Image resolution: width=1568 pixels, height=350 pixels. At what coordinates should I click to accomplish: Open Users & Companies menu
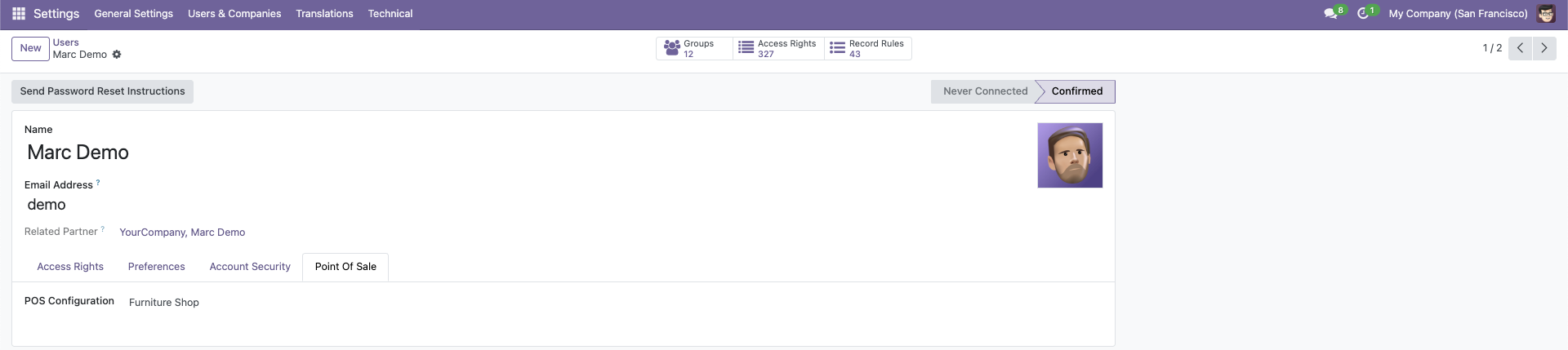[234, 14]
